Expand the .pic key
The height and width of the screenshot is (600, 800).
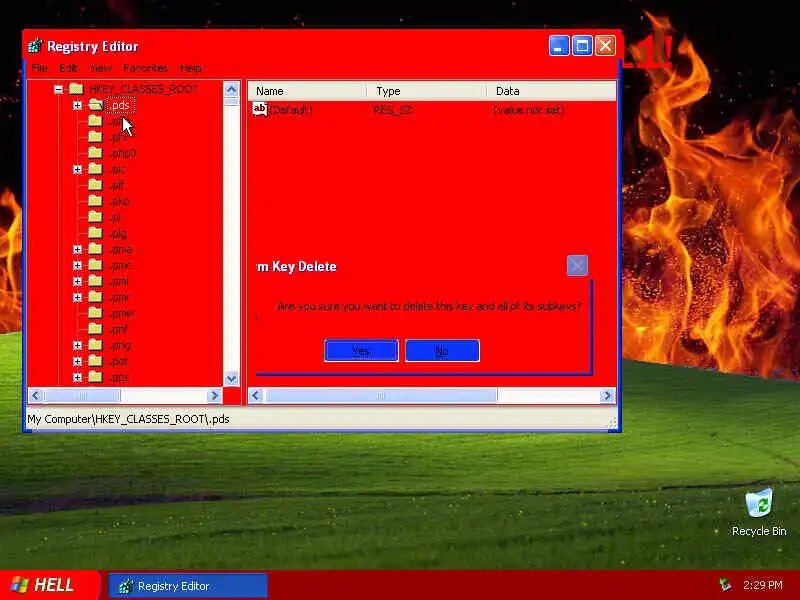tap(77, 169)
